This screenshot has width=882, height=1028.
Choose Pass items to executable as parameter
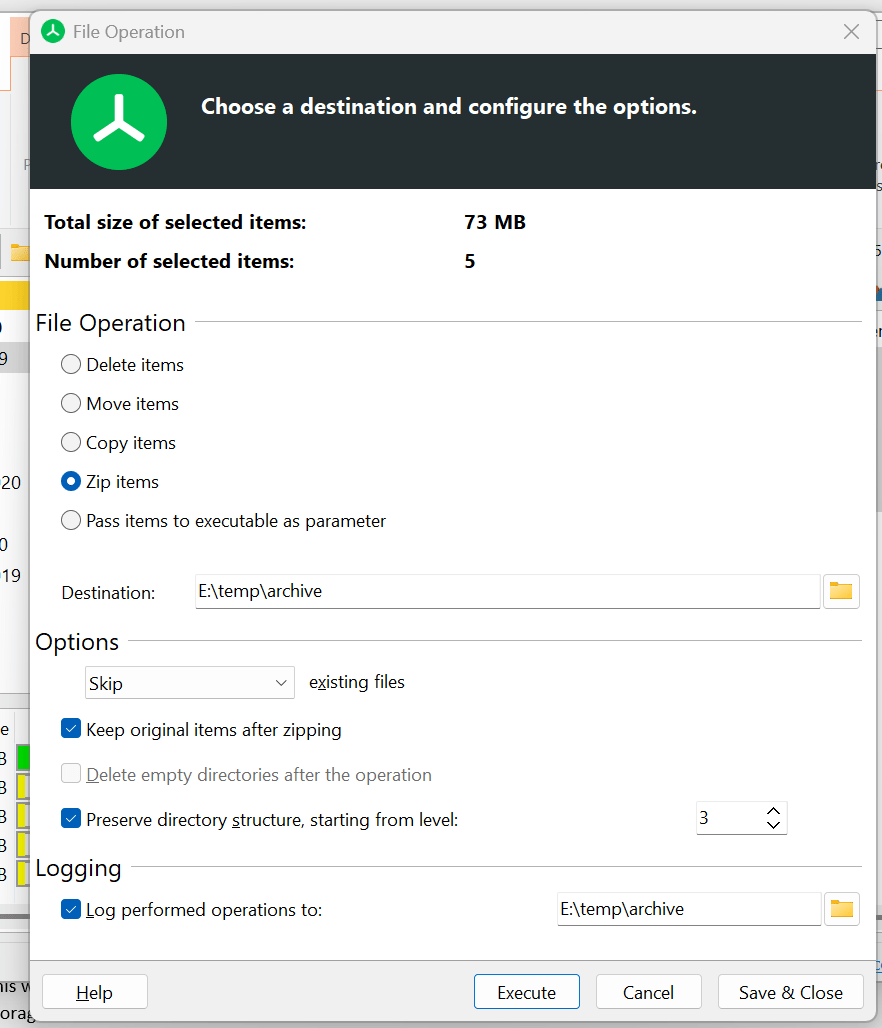(x=71, y=521)
